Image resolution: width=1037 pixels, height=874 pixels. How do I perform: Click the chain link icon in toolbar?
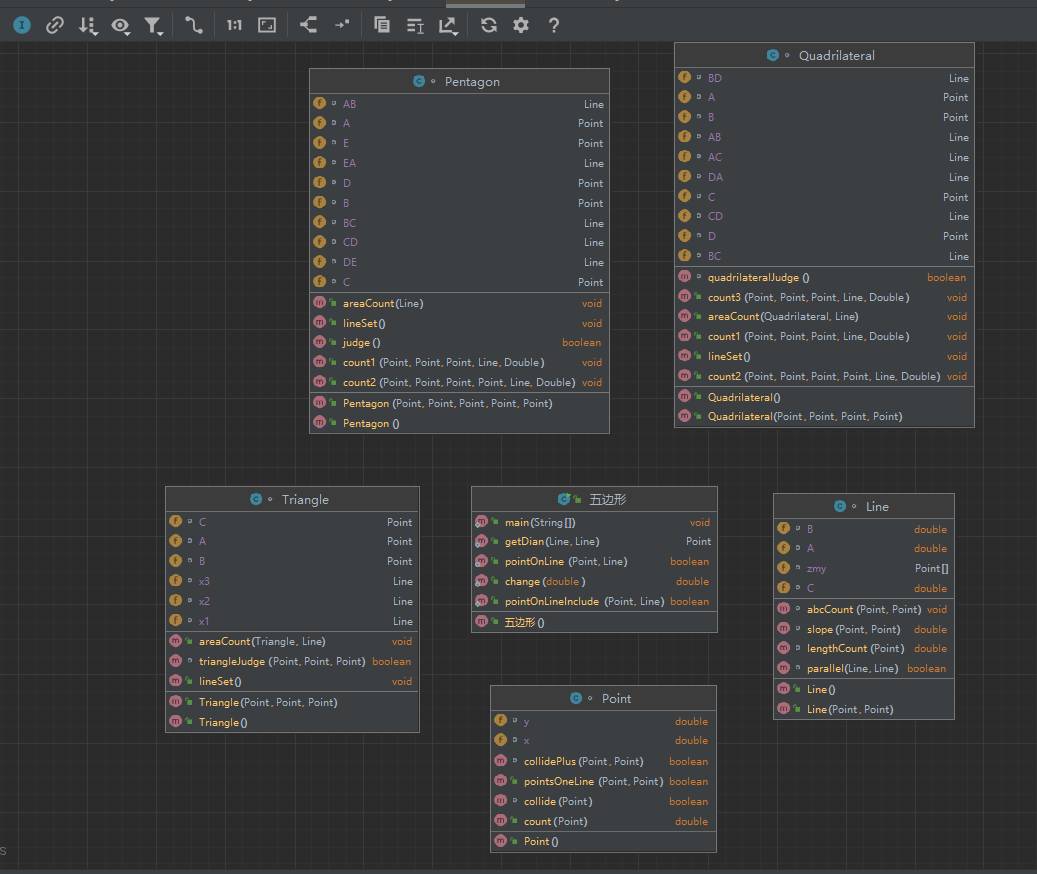point(55,25)
